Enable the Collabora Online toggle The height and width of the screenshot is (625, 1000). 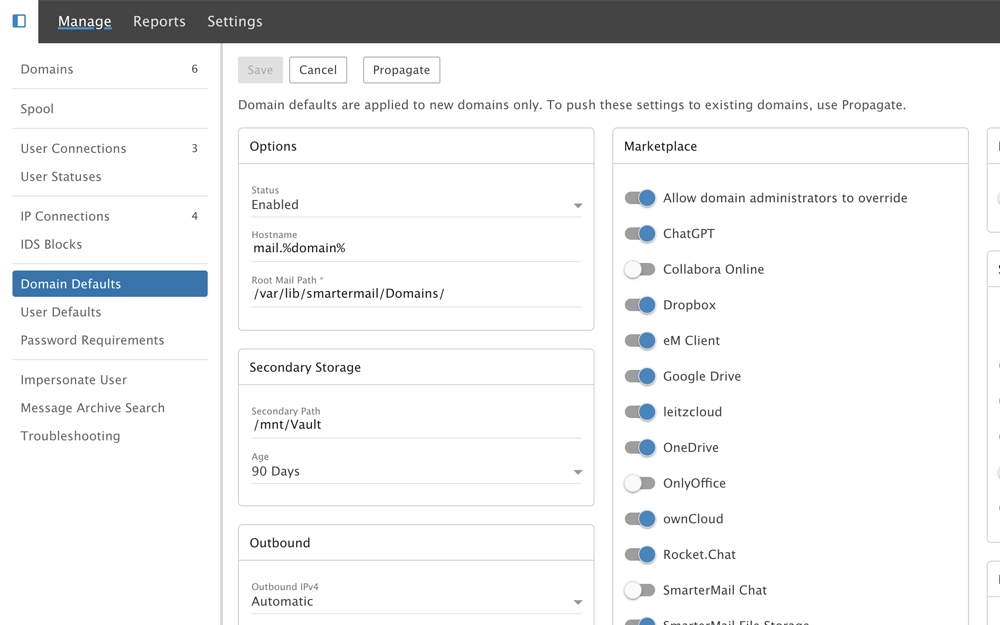coord(640,269)
